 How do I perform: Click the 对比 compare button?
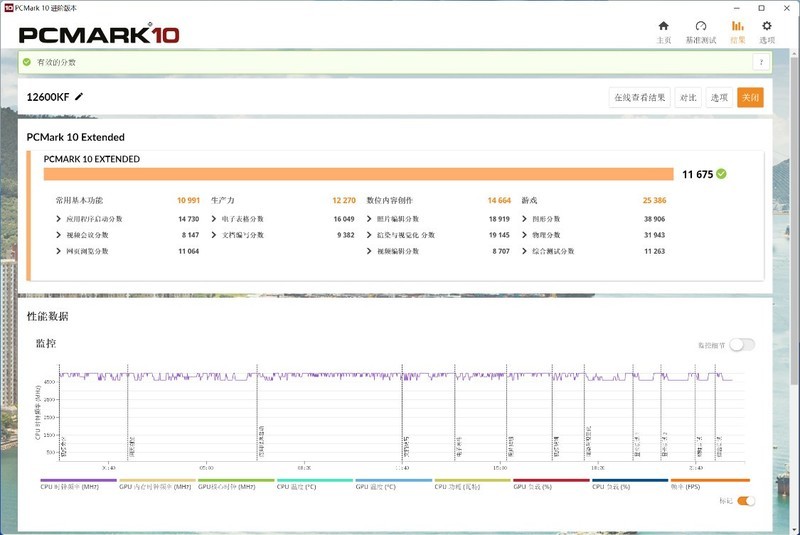tap(688, 97)
